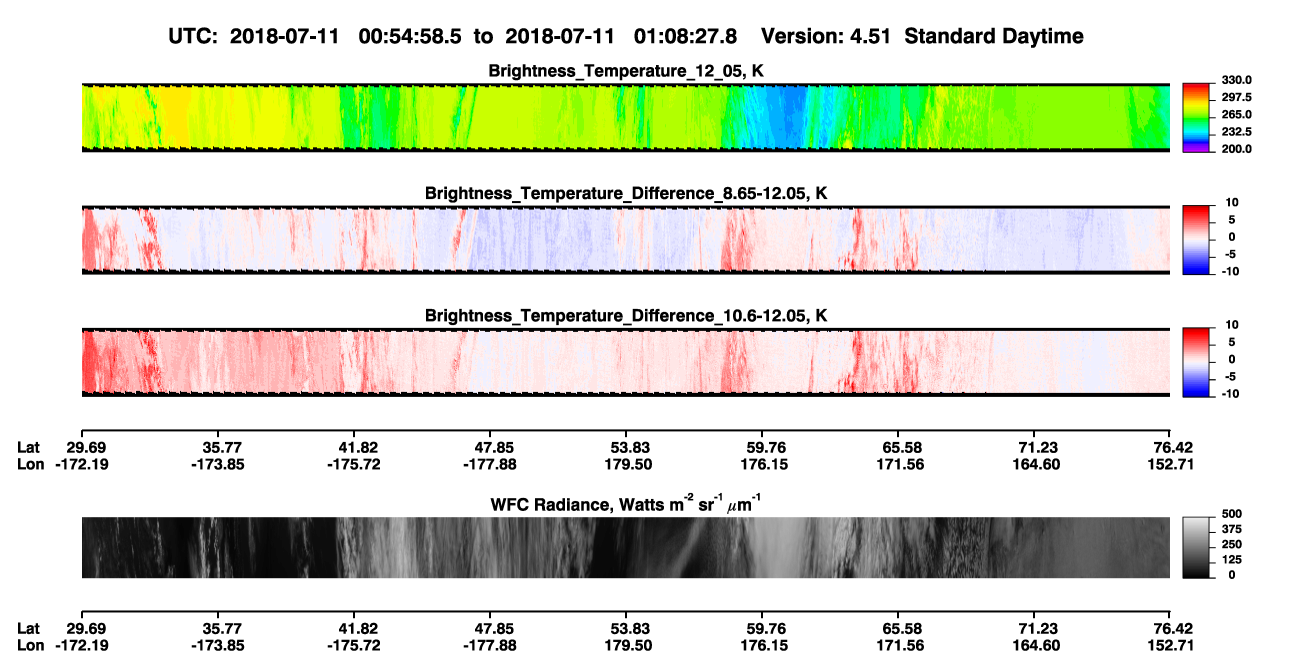
Task: Click the Brightness Temperature 12_05 image strip
Action: click(x=625, y=117)
